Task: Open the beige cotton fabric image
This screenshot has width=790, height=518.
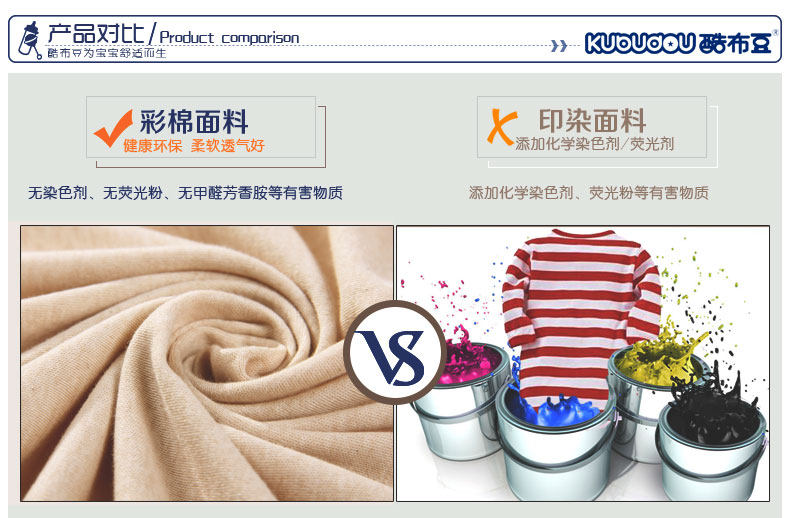Action: pos(207,363)
